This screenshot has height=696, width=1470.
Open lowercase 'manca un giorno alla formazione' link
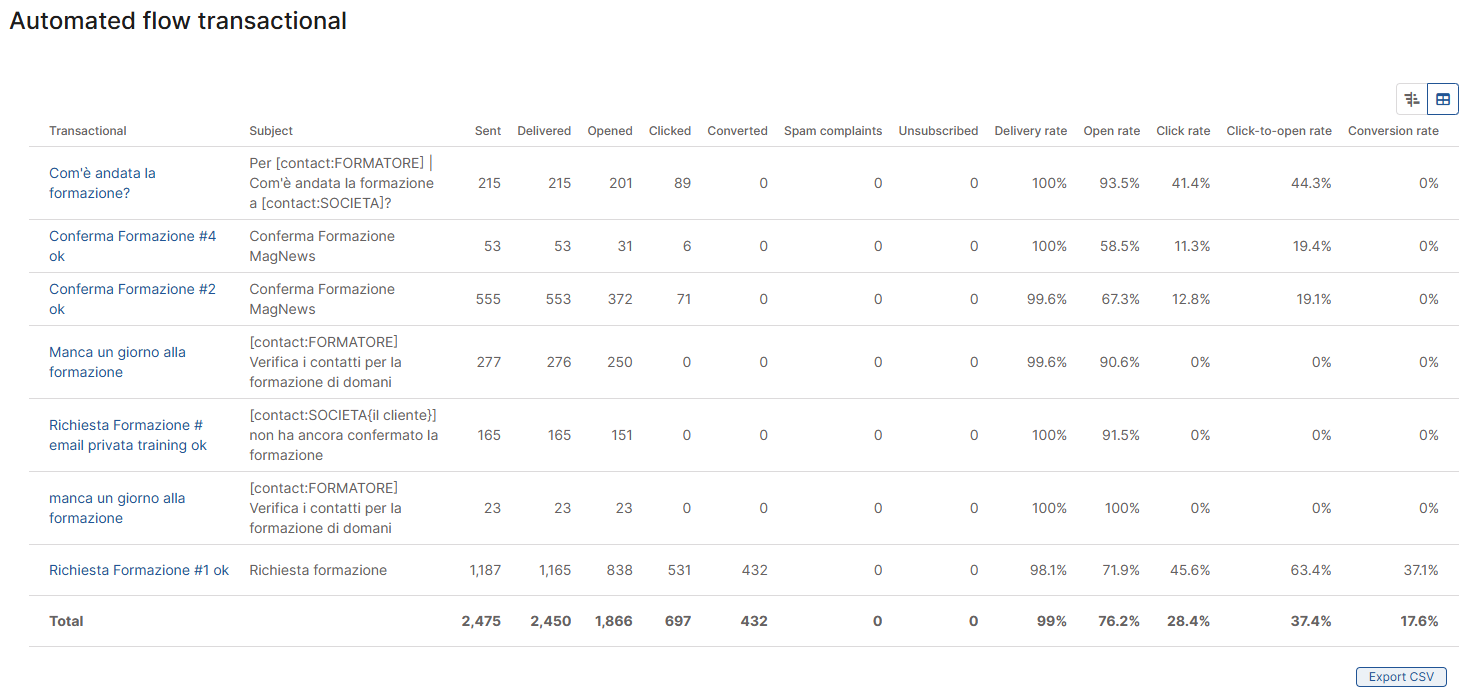point(117,508)
